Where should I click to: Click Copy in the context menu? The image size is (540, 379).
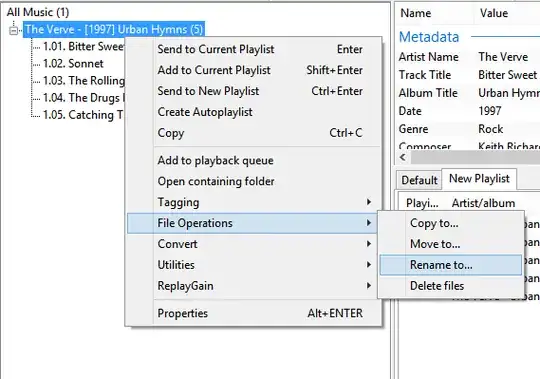click(254, 133)
